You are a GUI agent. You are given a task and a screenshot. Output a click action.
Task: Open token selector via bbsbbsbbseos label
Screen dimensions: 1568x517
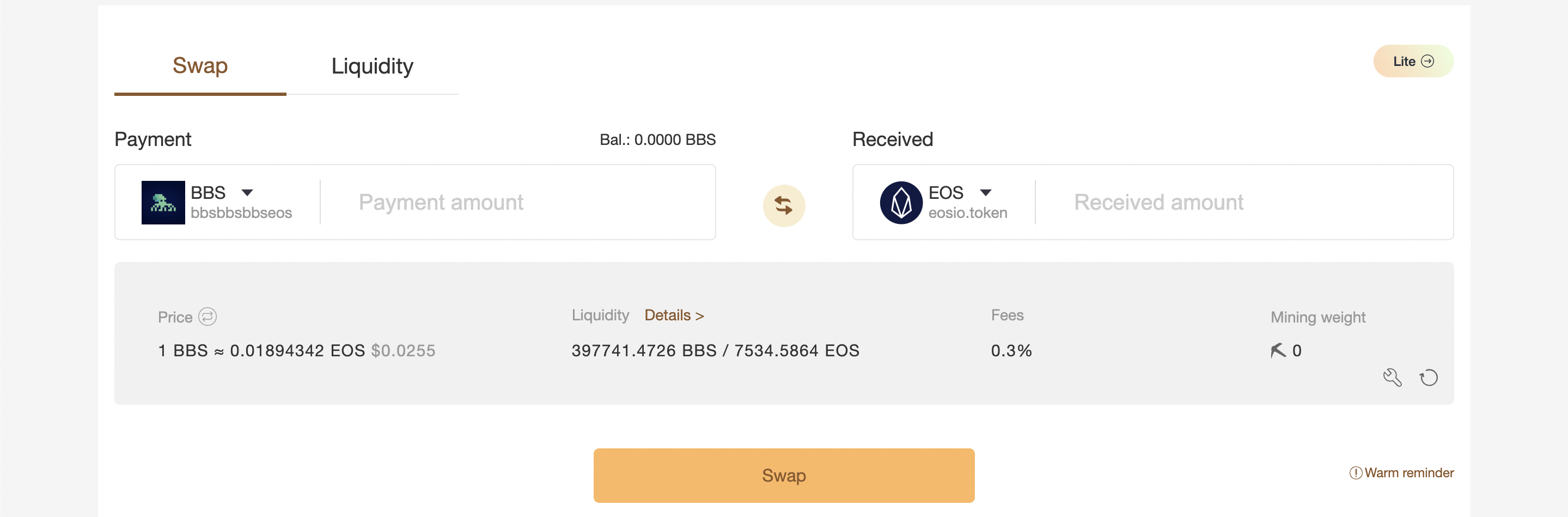pyautogui.click(x=241, y=212)
